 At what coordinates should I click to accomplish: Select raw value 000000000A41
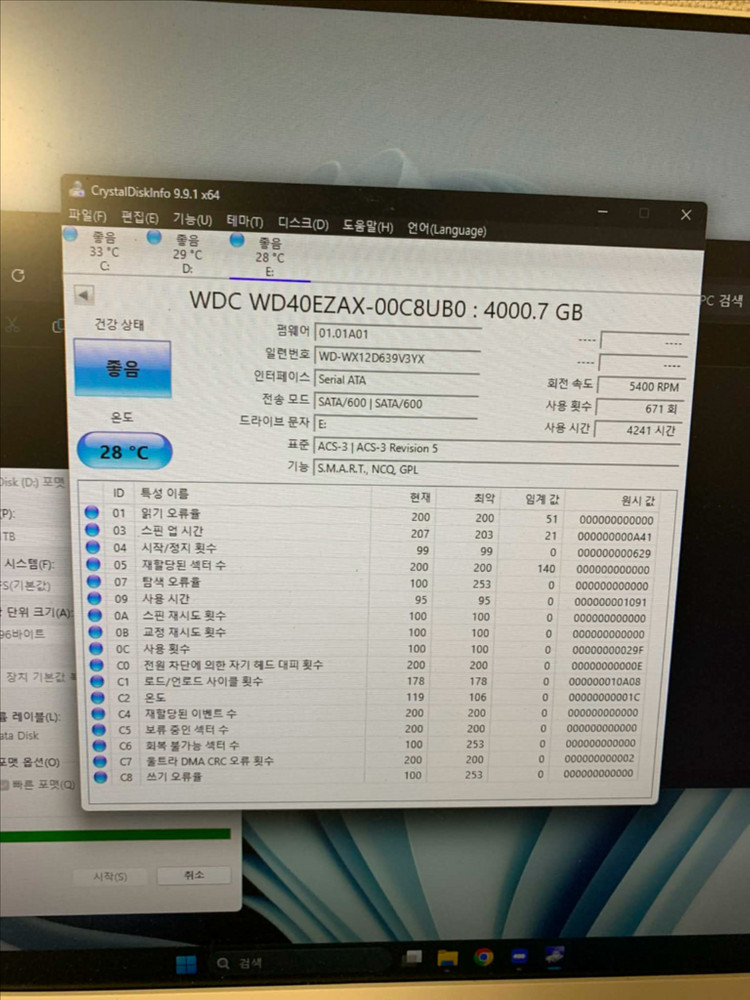pyautogui.click(x=615, y=536)
